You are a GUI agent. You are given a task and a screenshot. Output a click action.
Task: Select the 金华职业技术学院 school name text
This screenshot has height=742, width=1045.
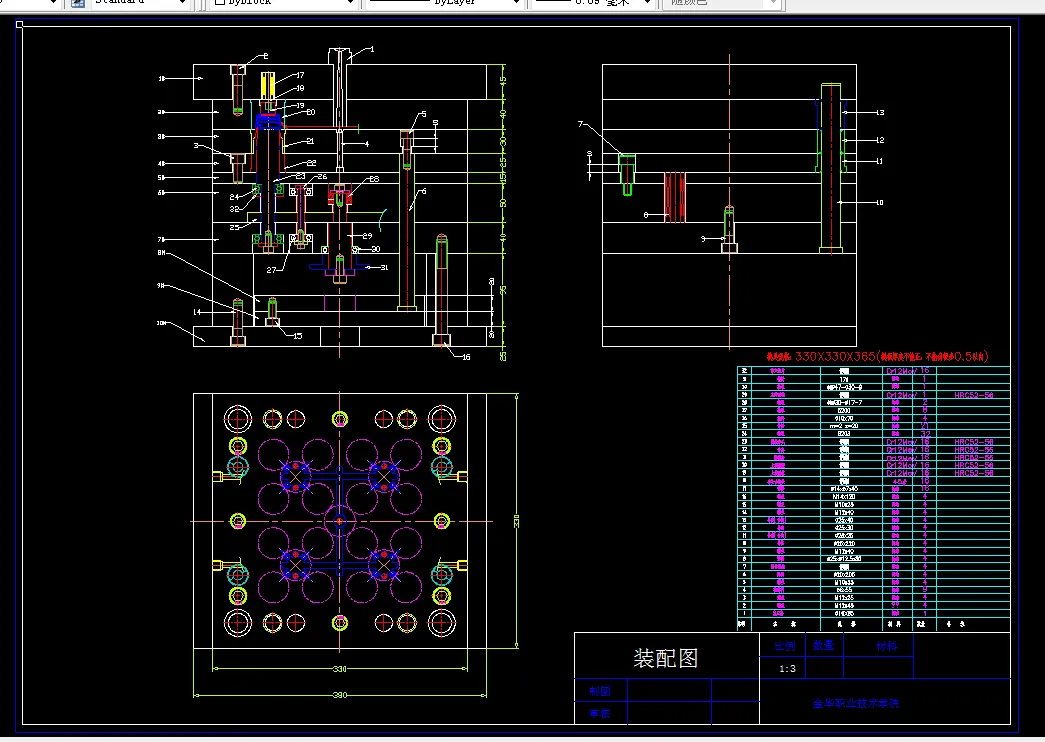pos(856,703)
